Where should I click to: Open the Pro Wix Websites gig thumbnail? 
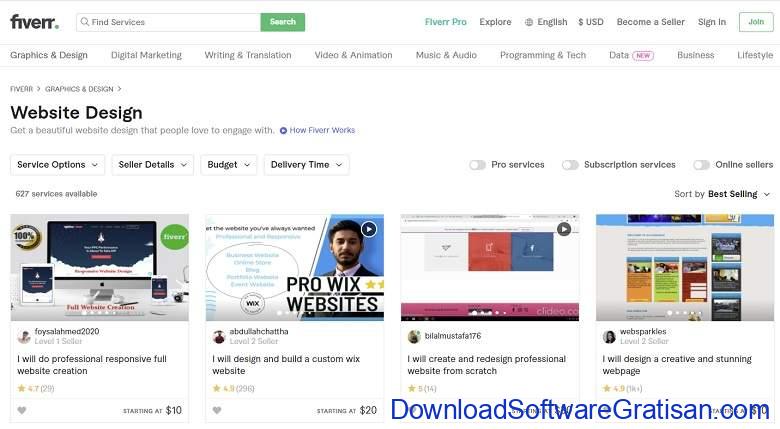pyautogui.click(x=294, y=268)
